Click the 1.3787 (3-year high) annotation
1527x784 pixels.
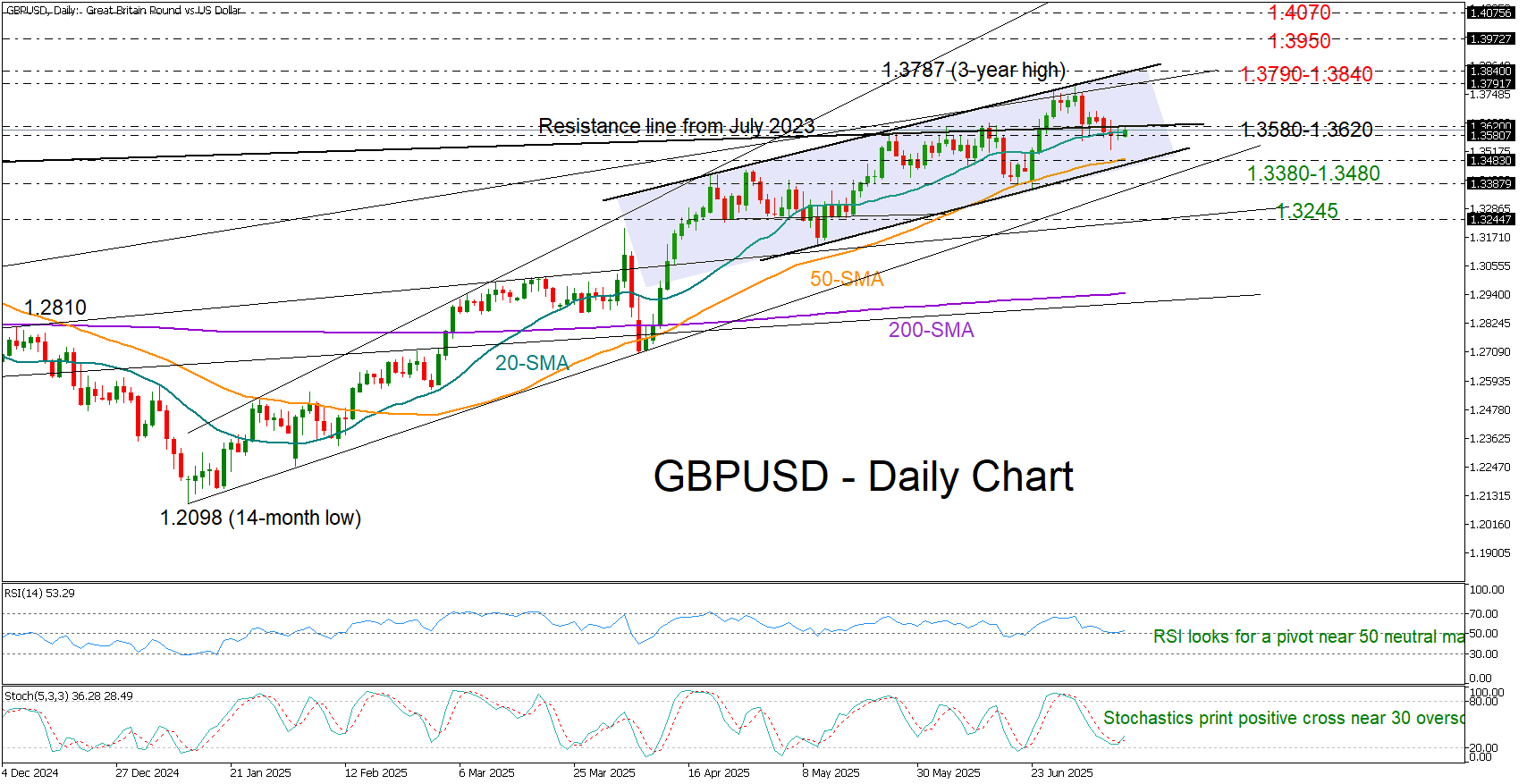tap(974, 70)
